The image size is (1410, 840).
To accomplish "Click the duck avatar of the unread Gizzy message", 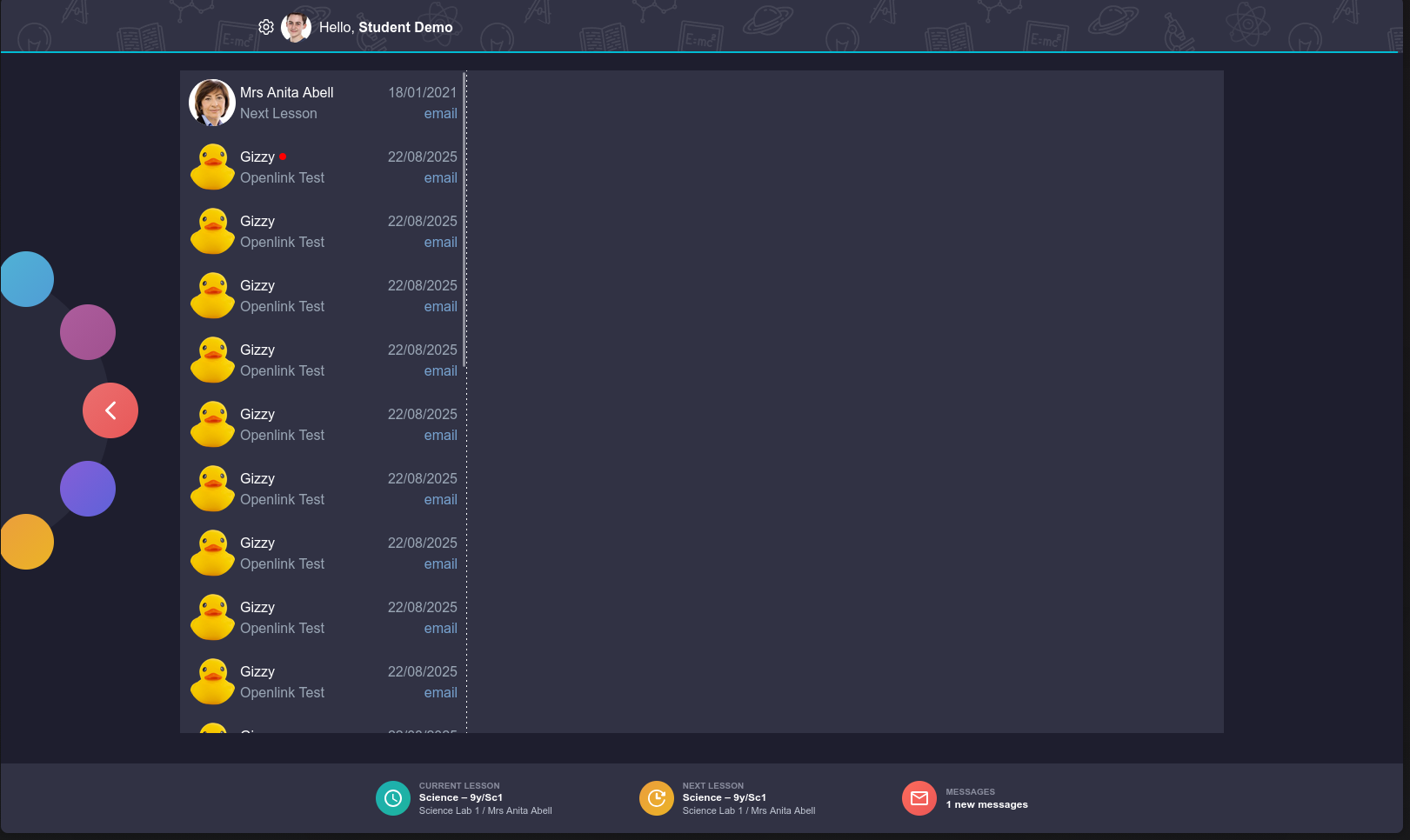I will [x=212, y=167].
